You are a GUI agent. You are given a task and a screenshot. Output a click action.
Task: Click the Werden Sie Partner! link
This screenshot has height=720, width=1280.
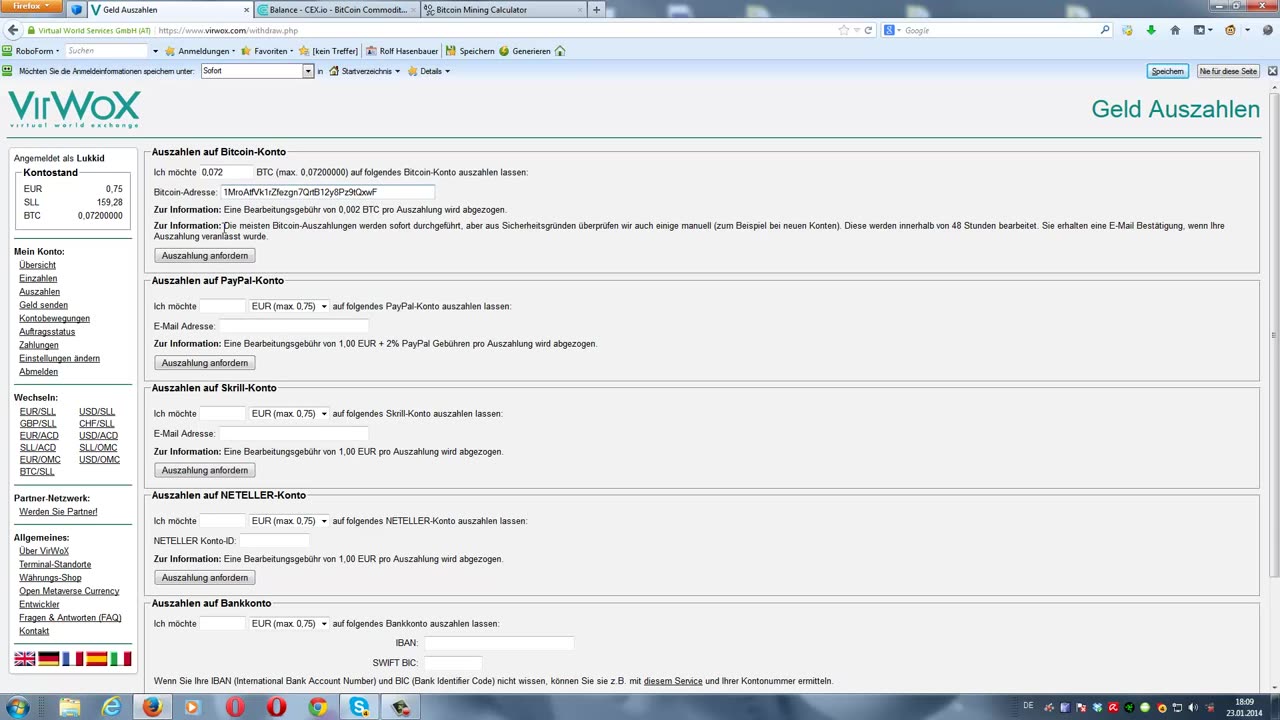[58, 512]
